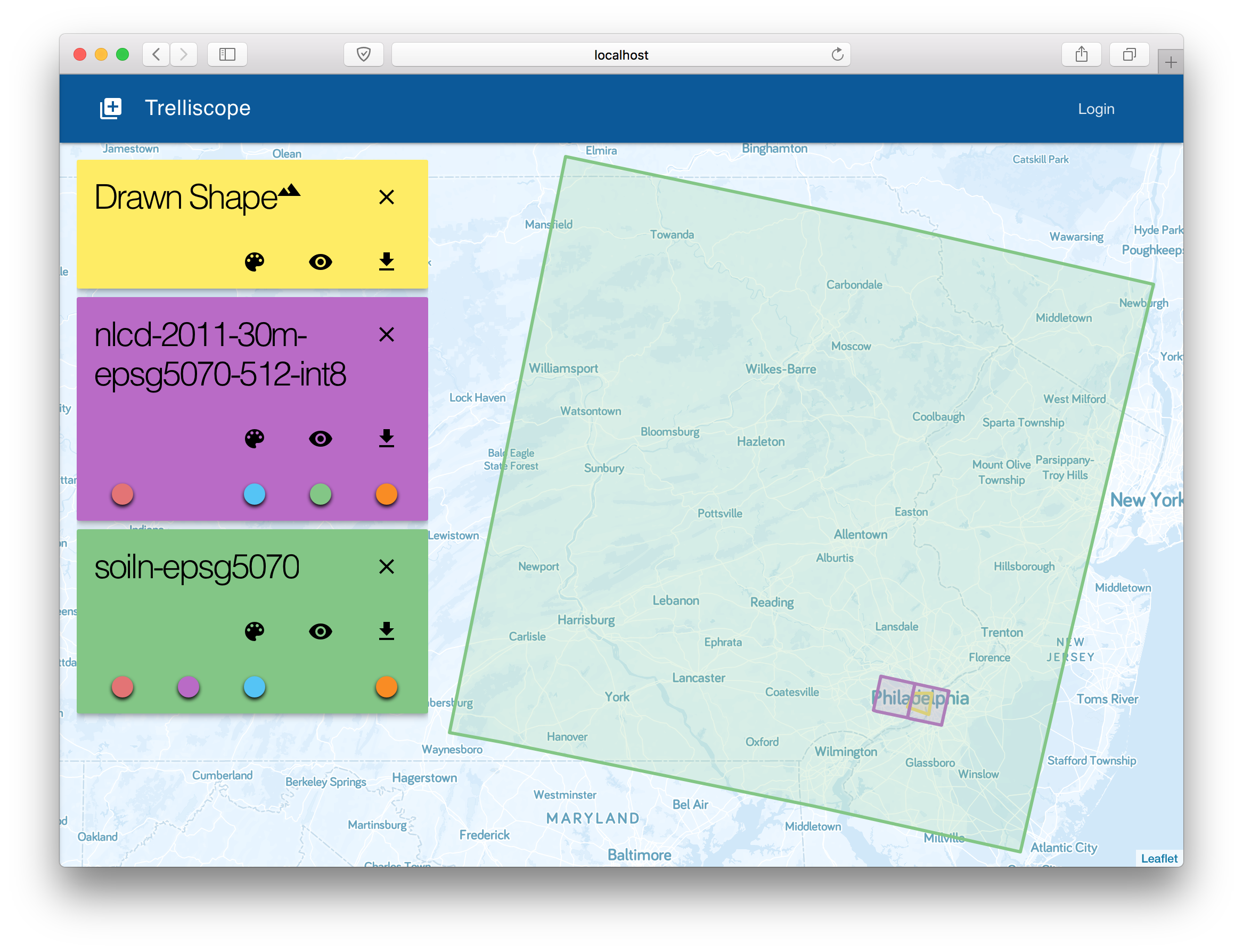Open the Leaflet attribution link
The width and height of the screenshot is (1243, 952).
click(1158, 858)
